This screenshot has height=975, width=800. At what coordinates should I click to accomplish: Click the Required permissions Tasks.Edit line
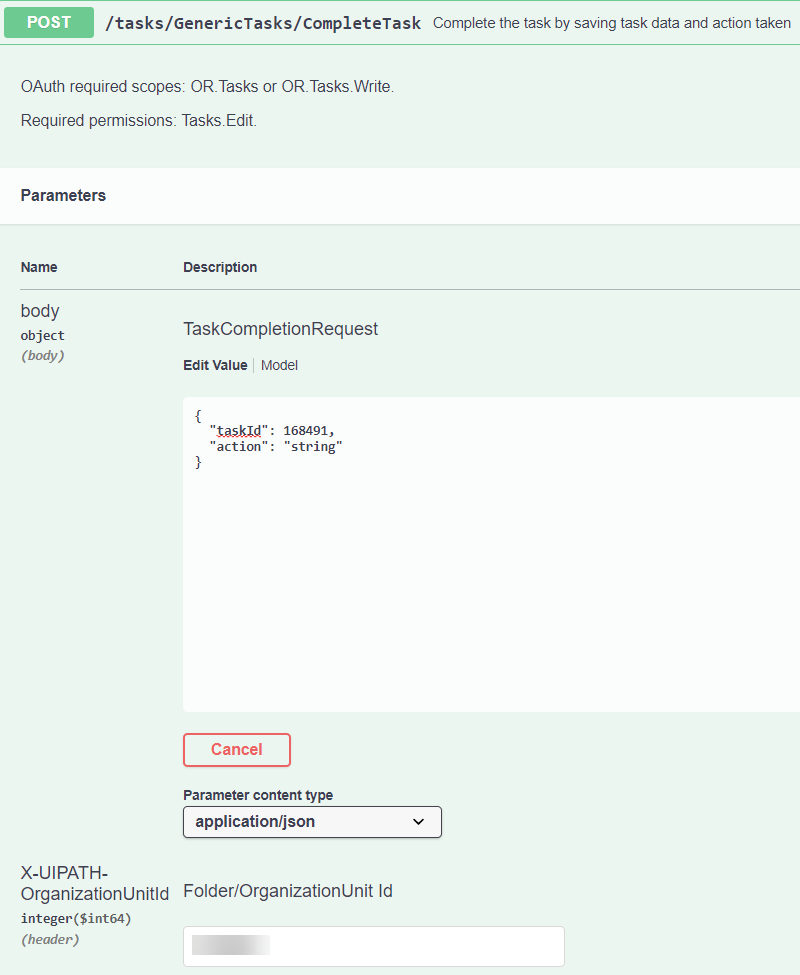(x=139, y=121)
